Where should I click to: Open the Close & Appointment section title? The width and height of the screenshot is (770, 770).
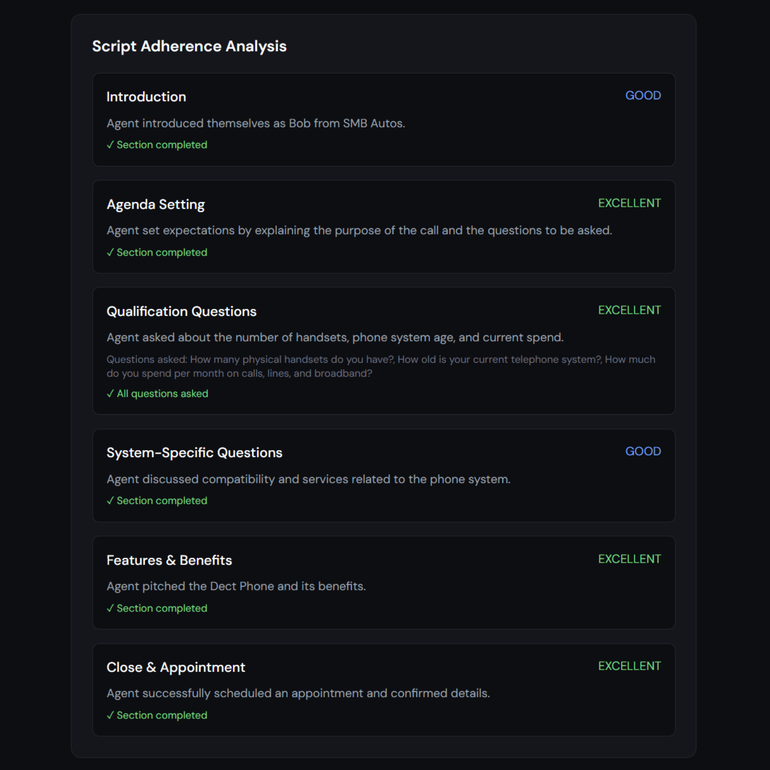[175, 667]
